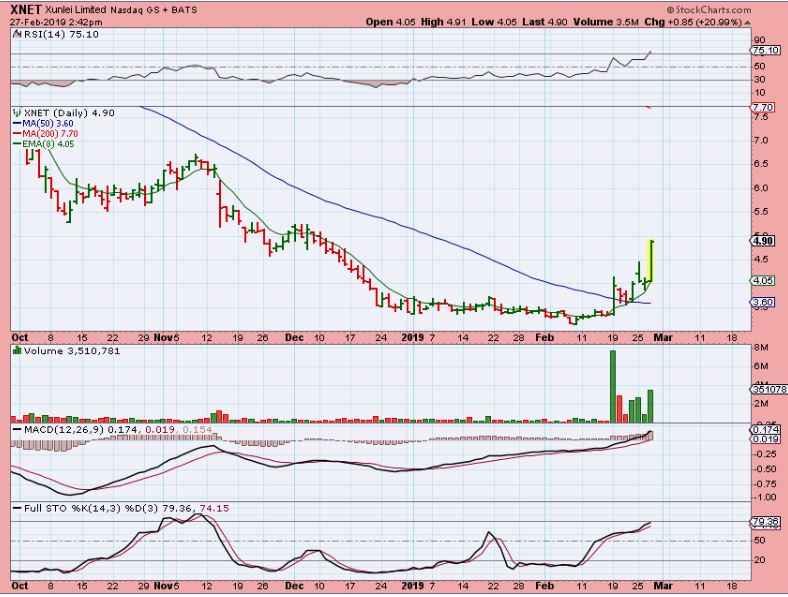Click the 7.70 MA(200) axis value tag
The image size is (788, 597).
pos(764,108)
